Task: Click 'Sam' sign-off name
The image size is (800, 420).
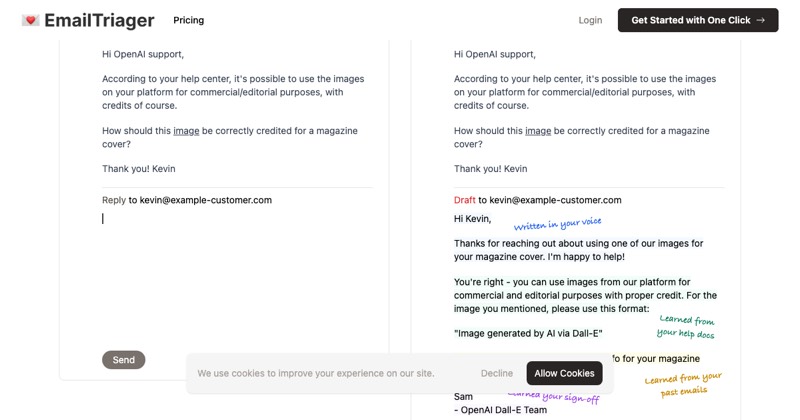Action: click(463, 397)
